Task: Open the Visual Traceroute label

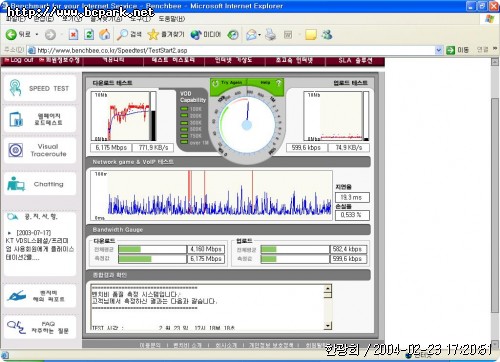Action: (49, 150)
